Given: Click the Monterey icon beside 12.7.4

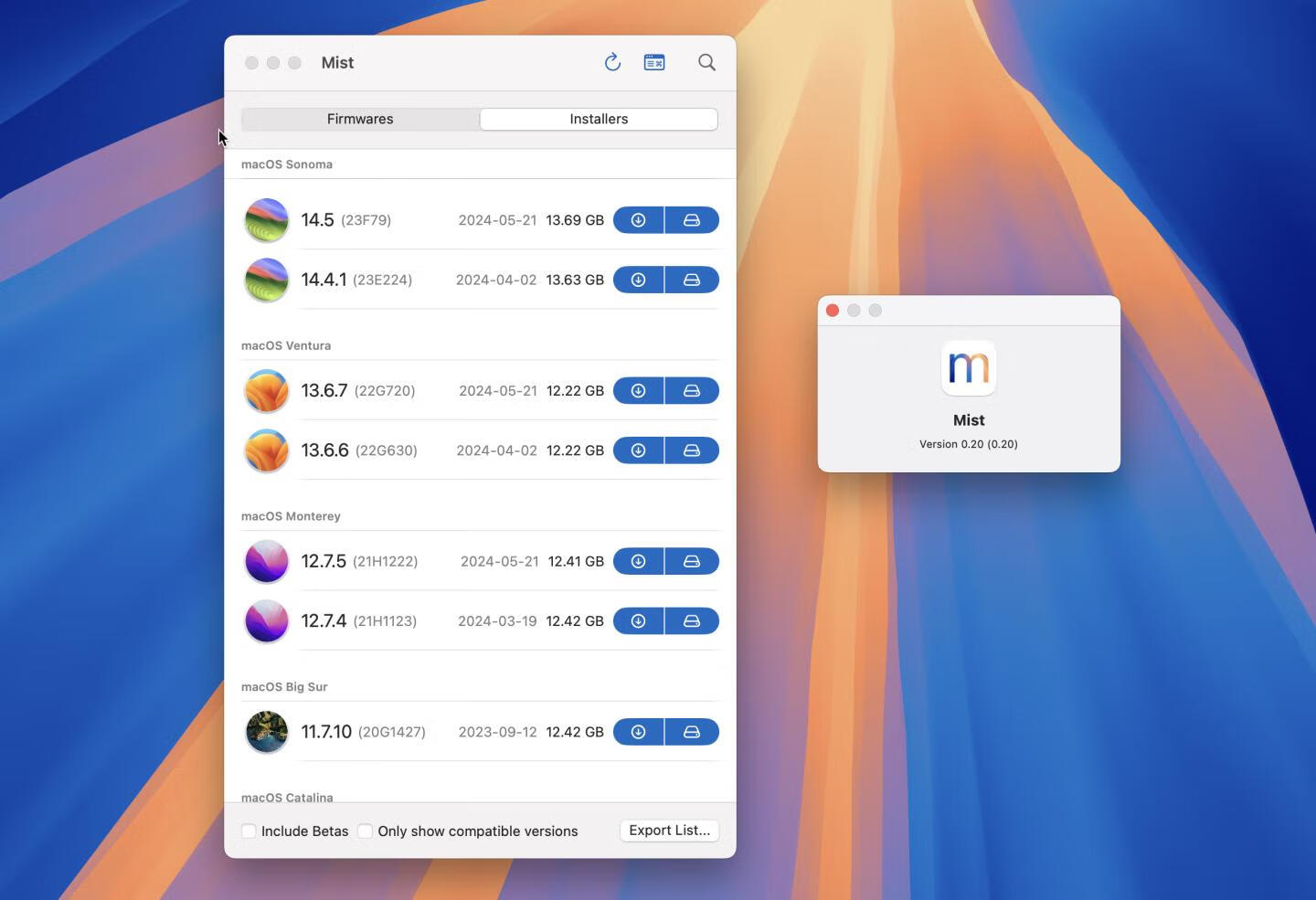Looking at the screenshot, I should coord(267,621).
